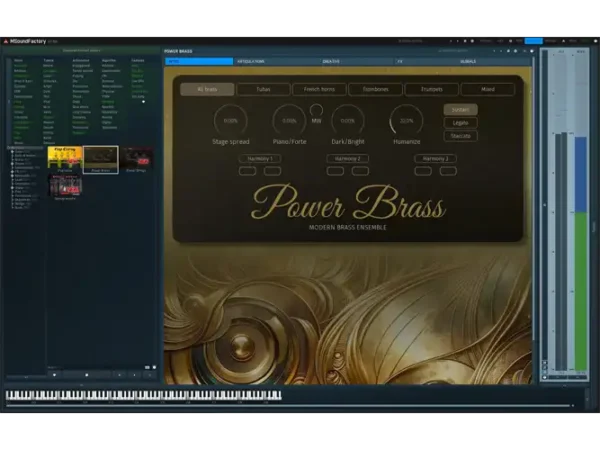Click the second slot beneath Harmony 3
The height and width of the screenshot is (450, 600).
(448, 171)
